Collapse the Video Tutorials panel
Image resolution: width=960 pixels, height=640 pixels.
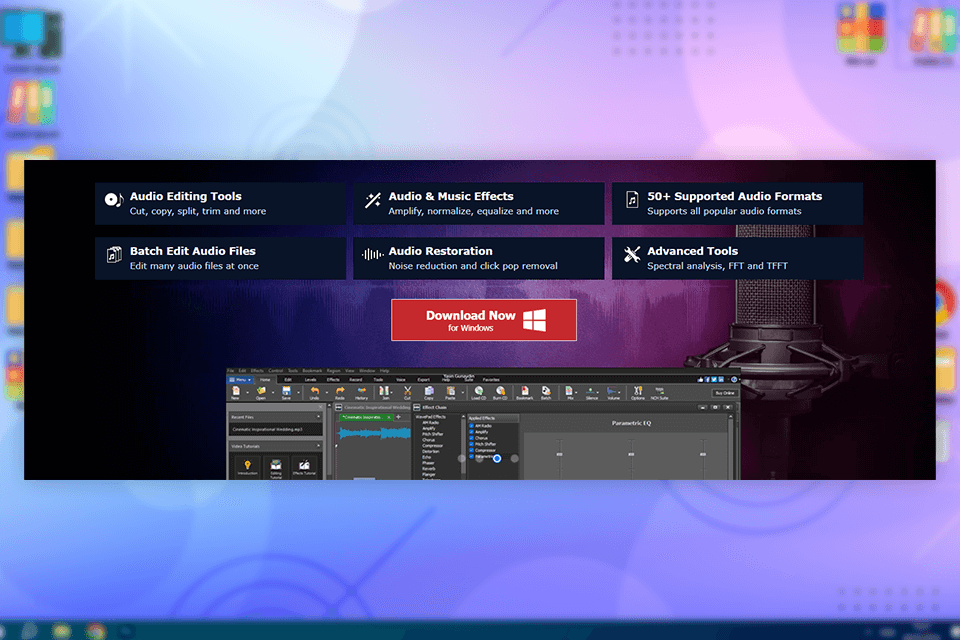320,446
